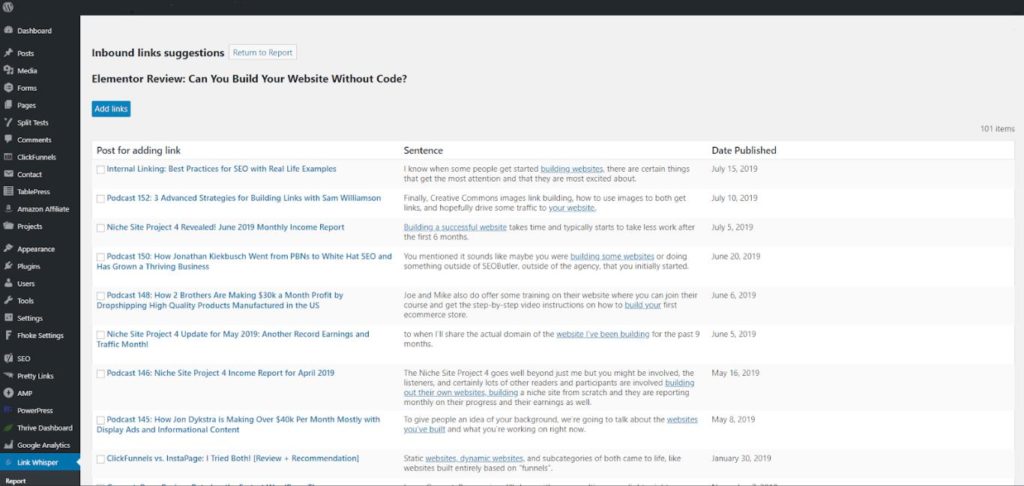This screenshot has height=486, width=1024.
Task: Check ClickFunnels vs. InstaPage row checkbox
Action: [x=101, y=459]
